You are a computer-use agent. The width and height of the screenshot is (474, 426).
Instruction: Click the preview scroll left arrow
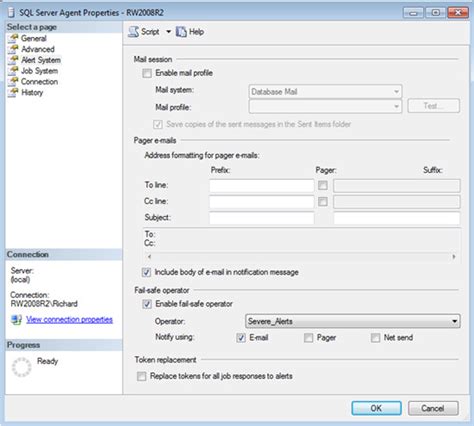point(149,257)
